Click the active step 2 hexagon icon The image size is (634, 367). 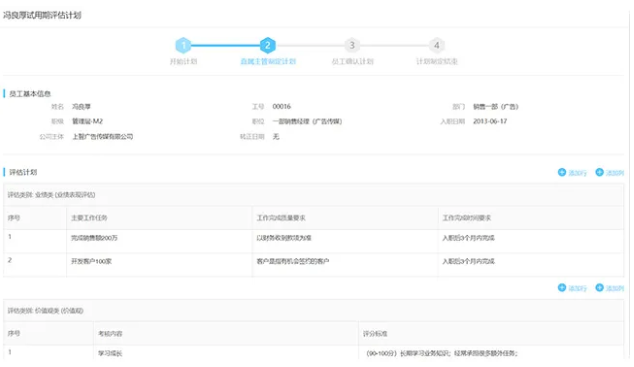[x=268, y=45]
